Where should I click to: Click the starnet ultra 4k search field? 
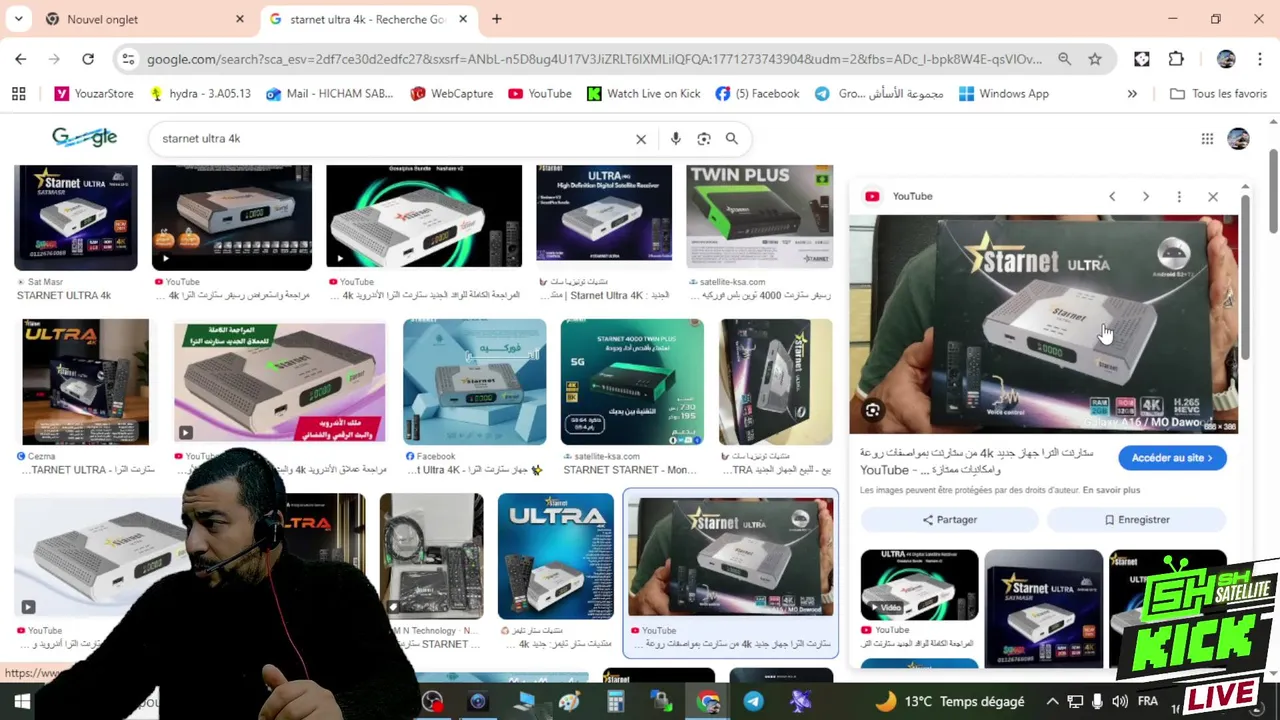(x=395, y=139)
